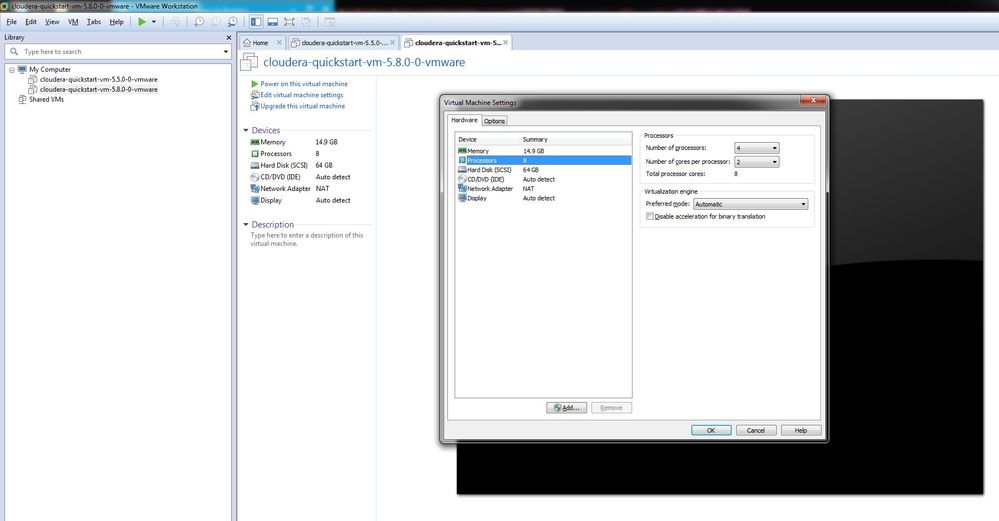Open the power options arrow beside play icon
999x521 pixels.
(x=154, y=22)
